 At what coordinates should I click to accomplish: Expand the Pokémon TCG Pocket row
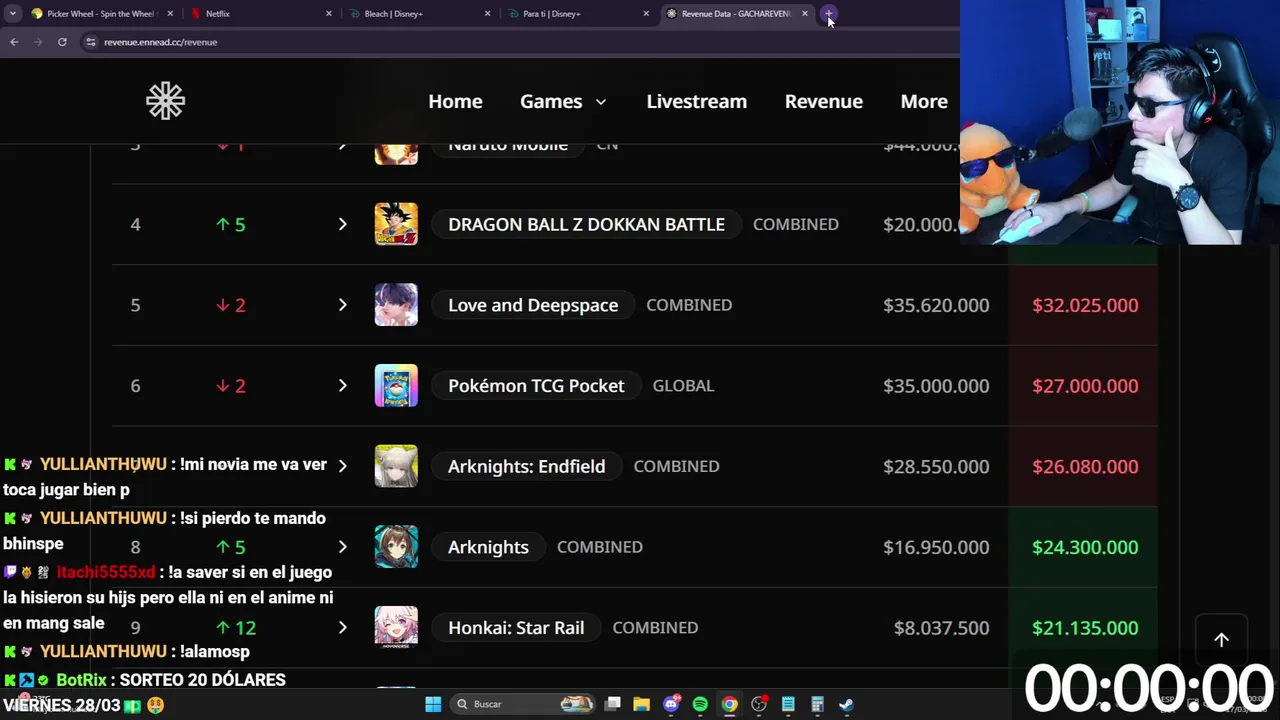click(342, 385)
